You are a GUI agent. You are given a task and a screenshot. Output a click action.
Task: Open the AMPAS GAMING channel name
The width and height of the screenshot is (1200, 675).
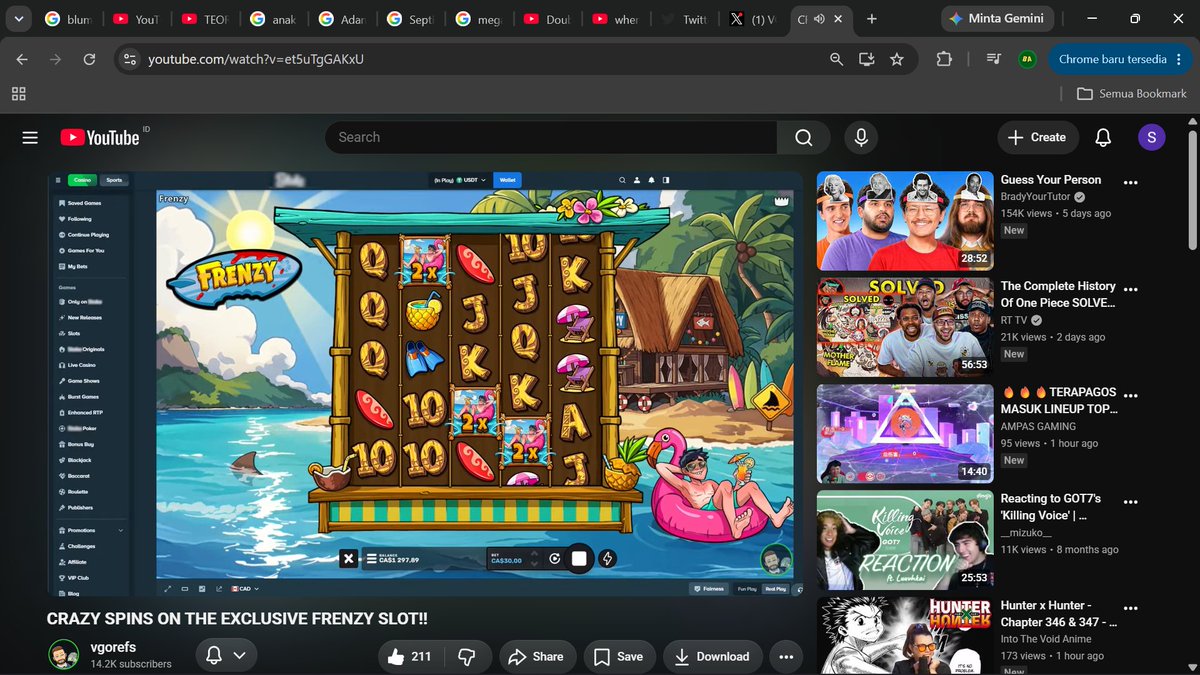[x=1038, y=427]
